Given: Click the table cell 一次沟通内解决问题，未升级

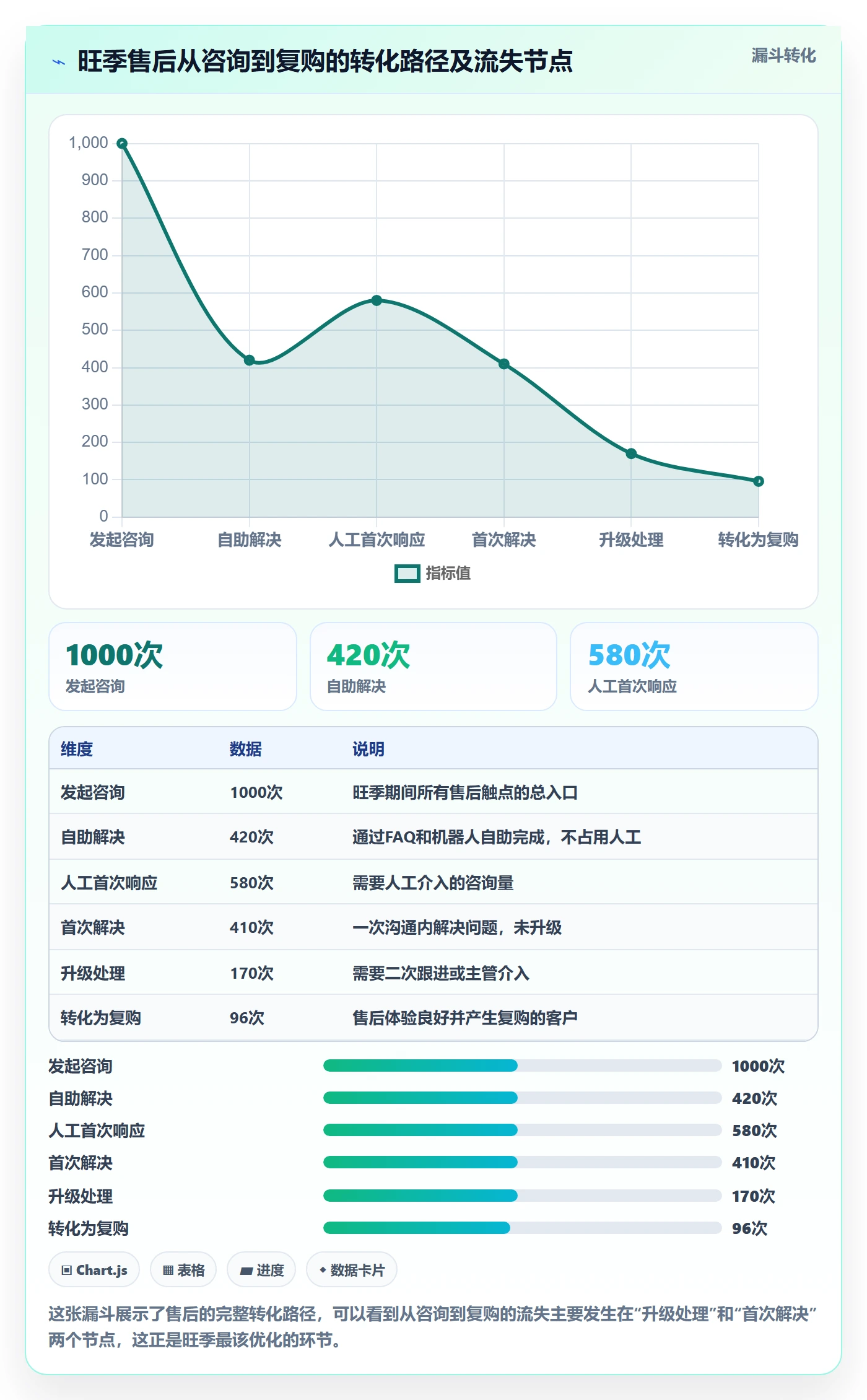Looking at the screenshot, I should (x=457, y=927).
